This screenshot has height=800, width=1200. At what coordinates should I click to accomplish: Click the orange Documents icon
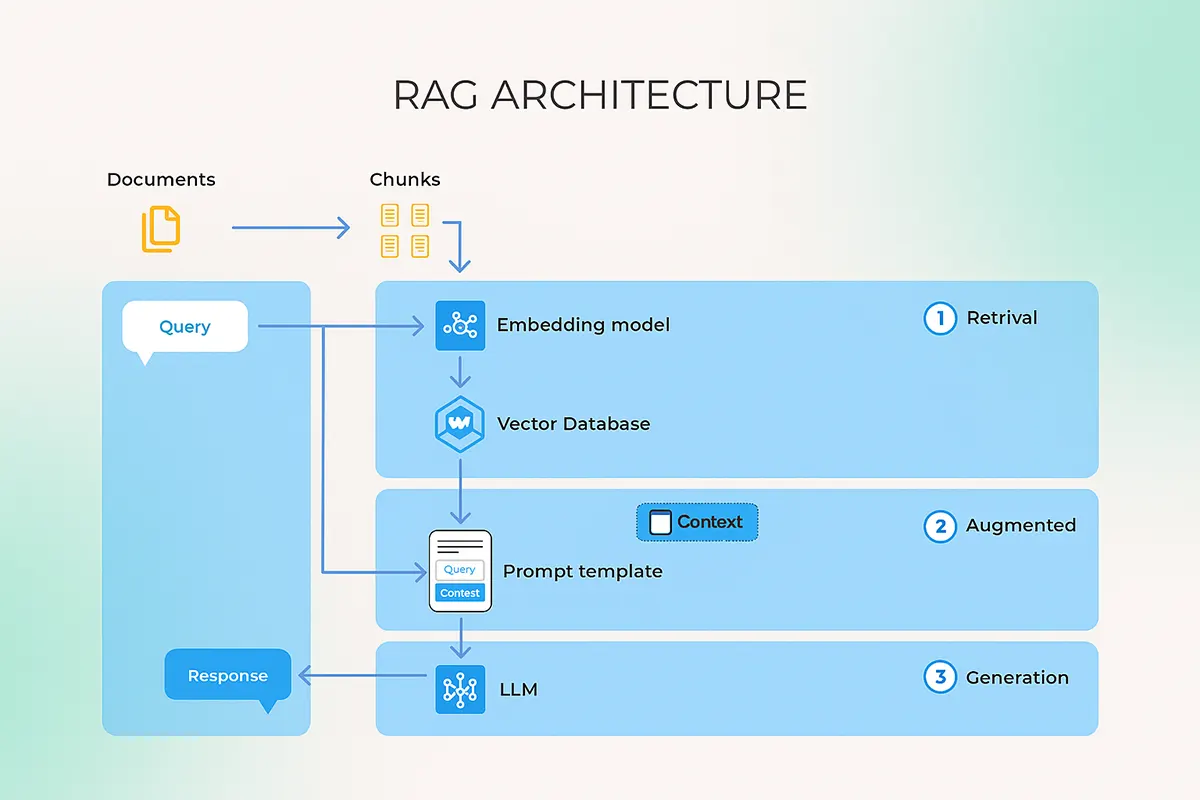pos(161,228)
